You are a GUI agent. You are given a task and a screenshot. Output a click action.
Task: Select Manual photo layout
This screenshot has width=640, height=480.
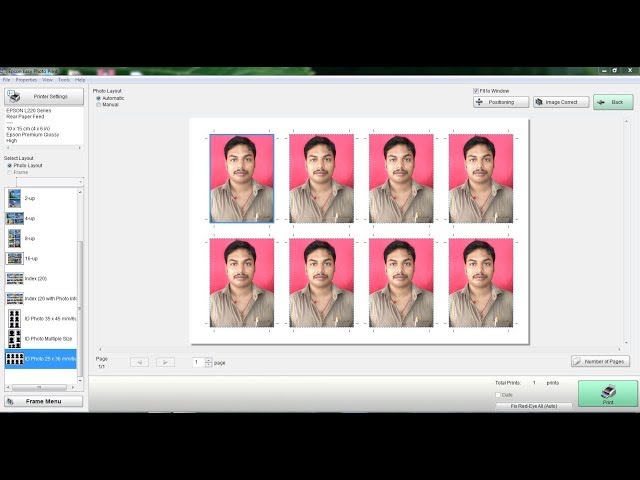[x=98, y=105]
